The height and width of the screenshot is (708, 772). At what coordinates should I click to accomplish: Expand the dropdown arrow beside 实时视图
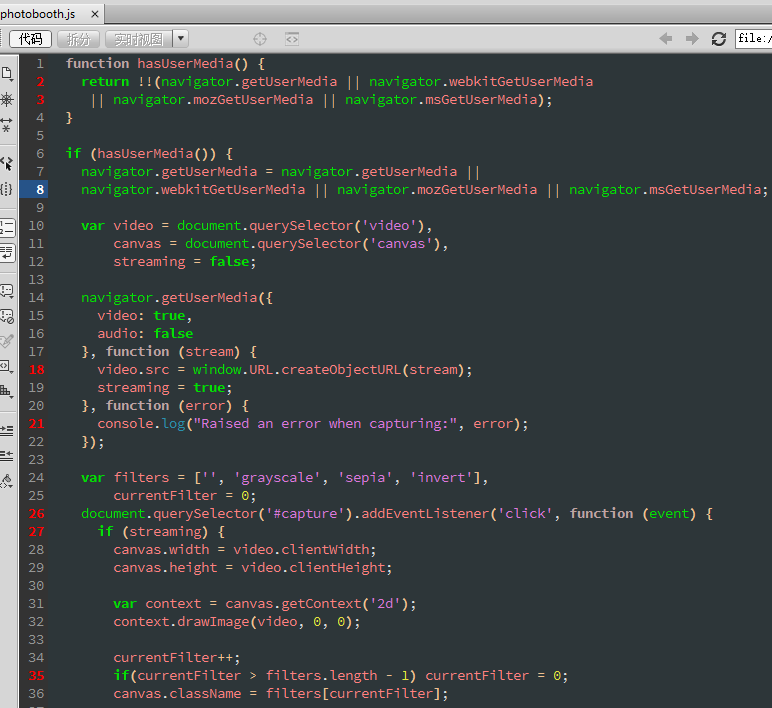tap(180, 39)
